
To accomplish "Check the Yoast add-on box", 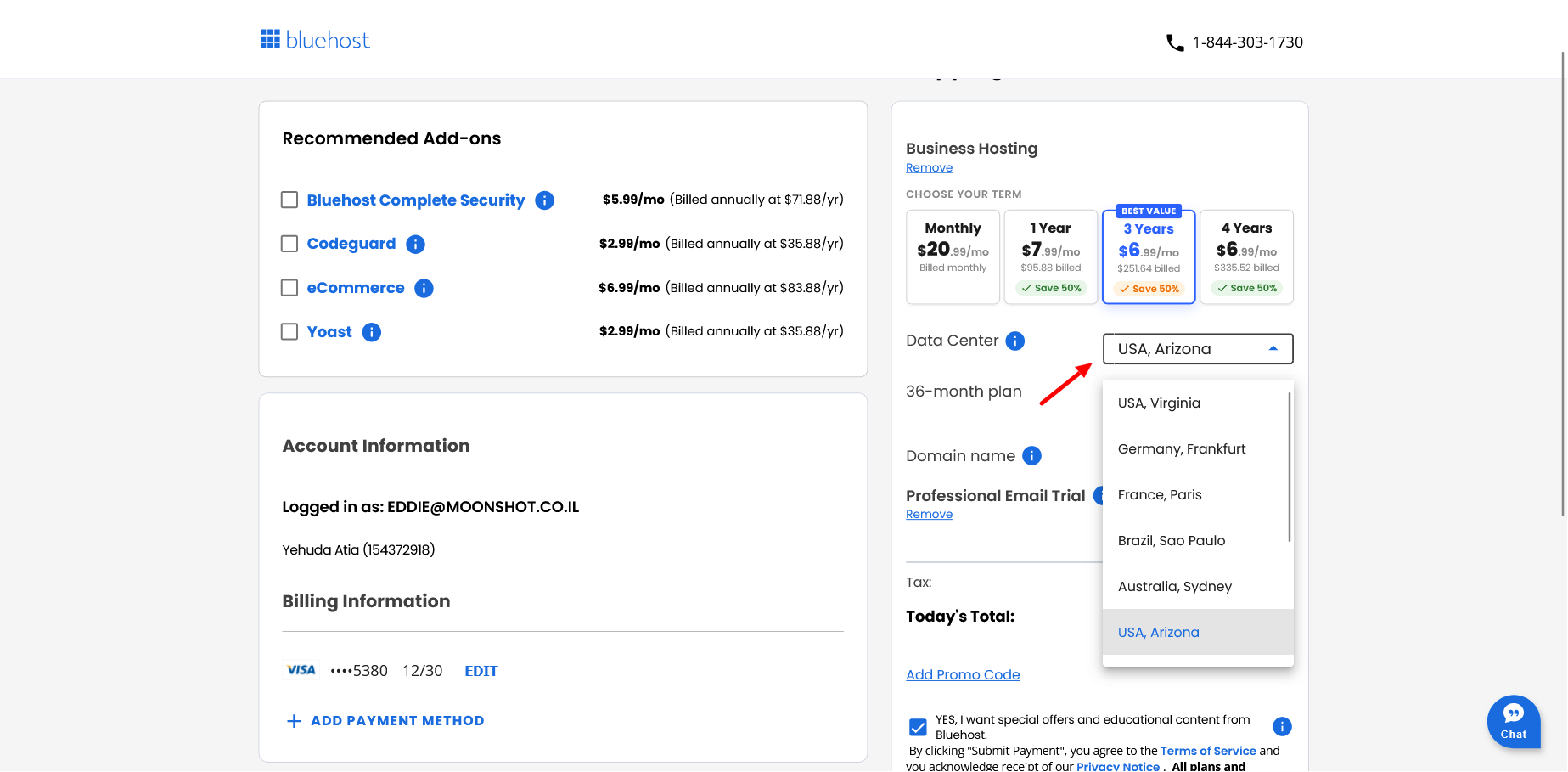I will 289,331.
